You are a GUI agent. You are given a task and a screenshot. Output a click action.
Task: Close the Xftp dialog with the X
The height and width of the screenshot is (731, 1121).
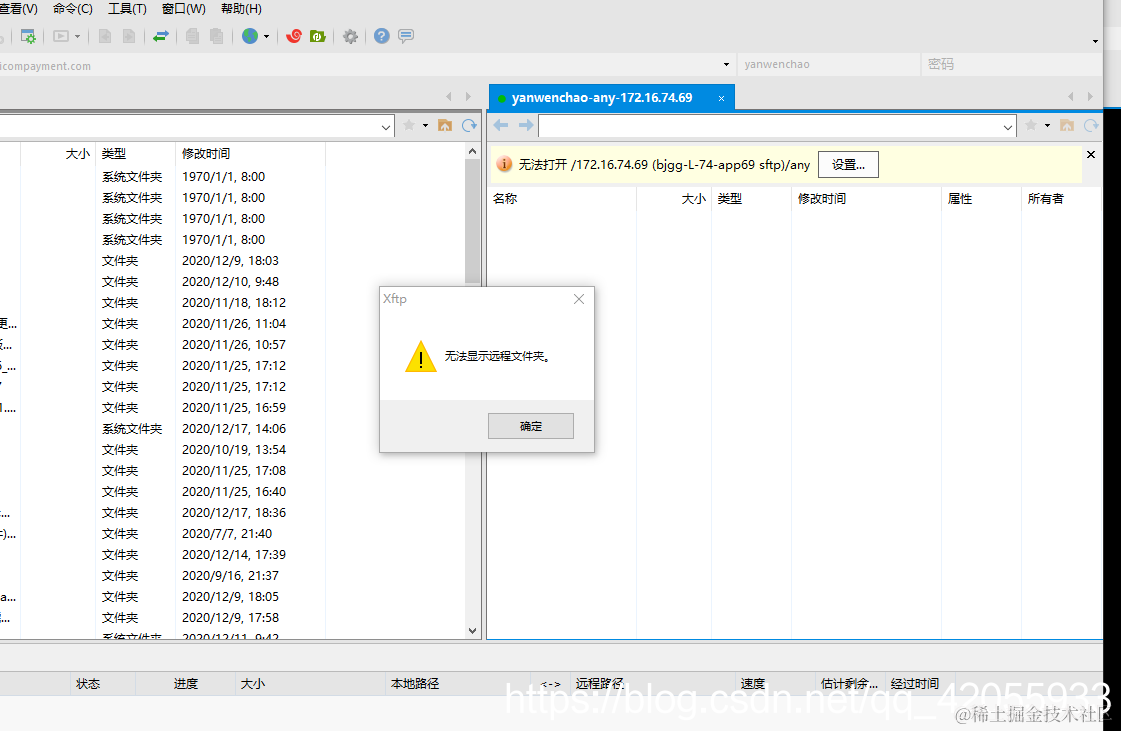579,299
